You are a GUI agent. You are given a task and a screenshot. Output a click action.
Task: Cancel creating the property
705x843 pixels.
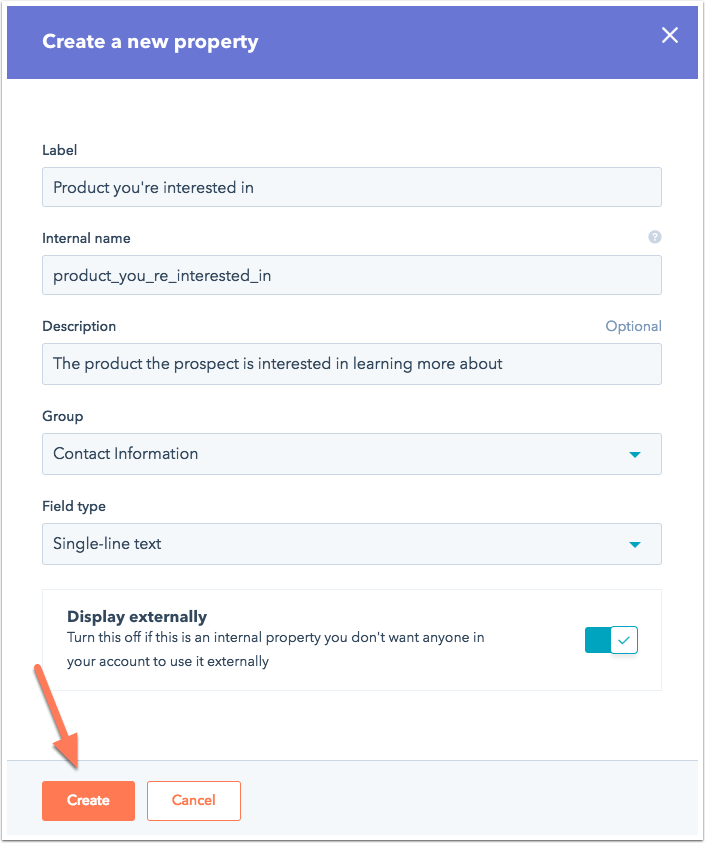point(194,801)
